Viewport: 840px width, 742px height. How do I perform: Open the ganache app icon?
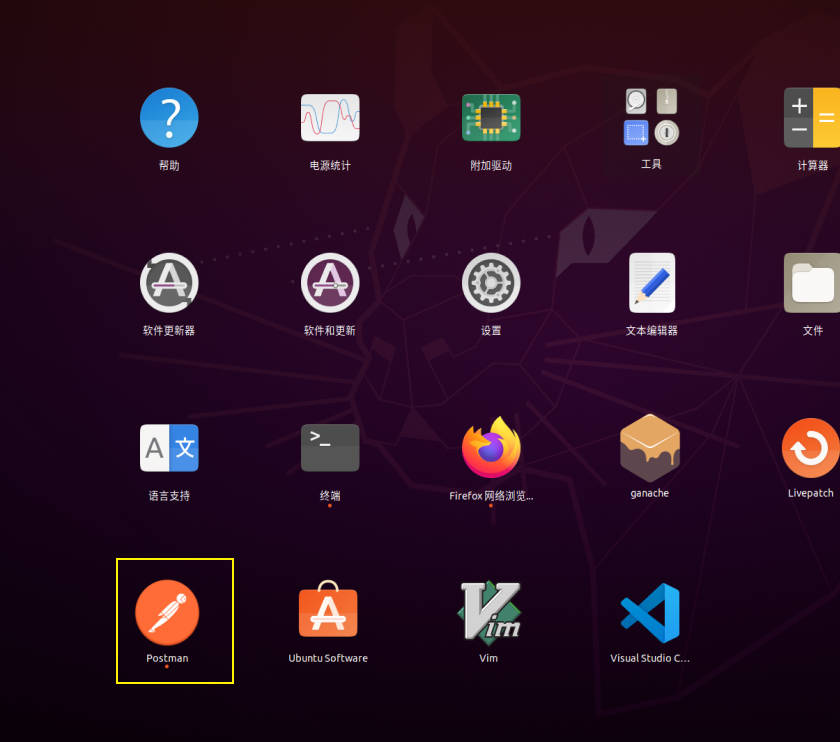point(650,448)
